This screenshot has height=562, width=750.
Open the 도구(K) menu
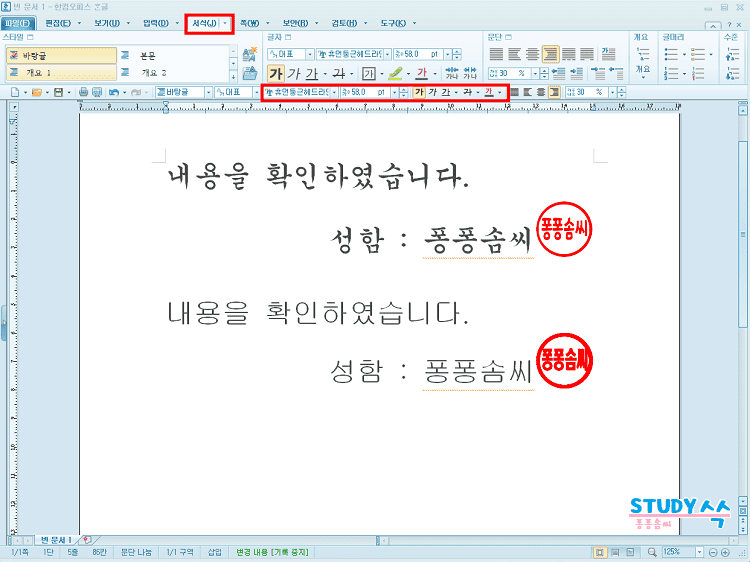point(393,23)
